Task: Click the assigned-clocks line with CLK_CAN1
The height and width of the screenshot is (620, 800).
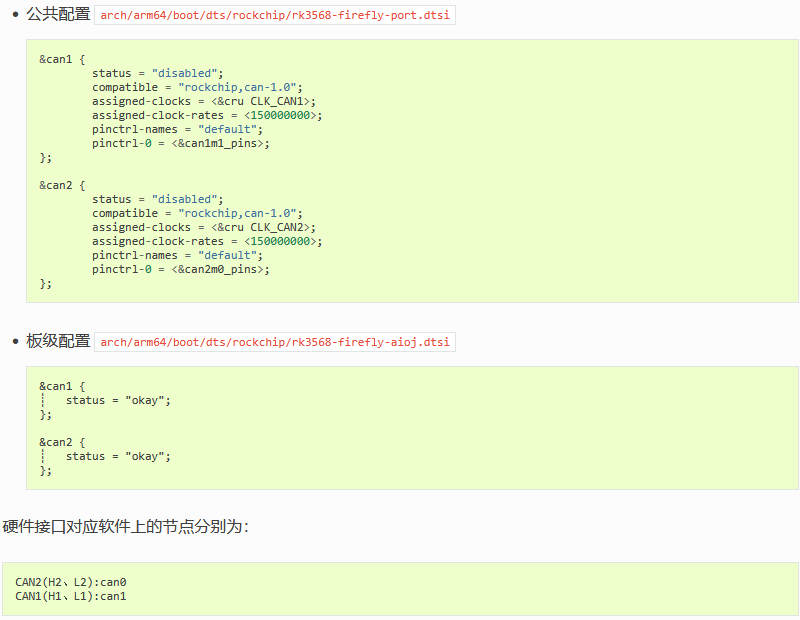Action: (x=204, y=101)
